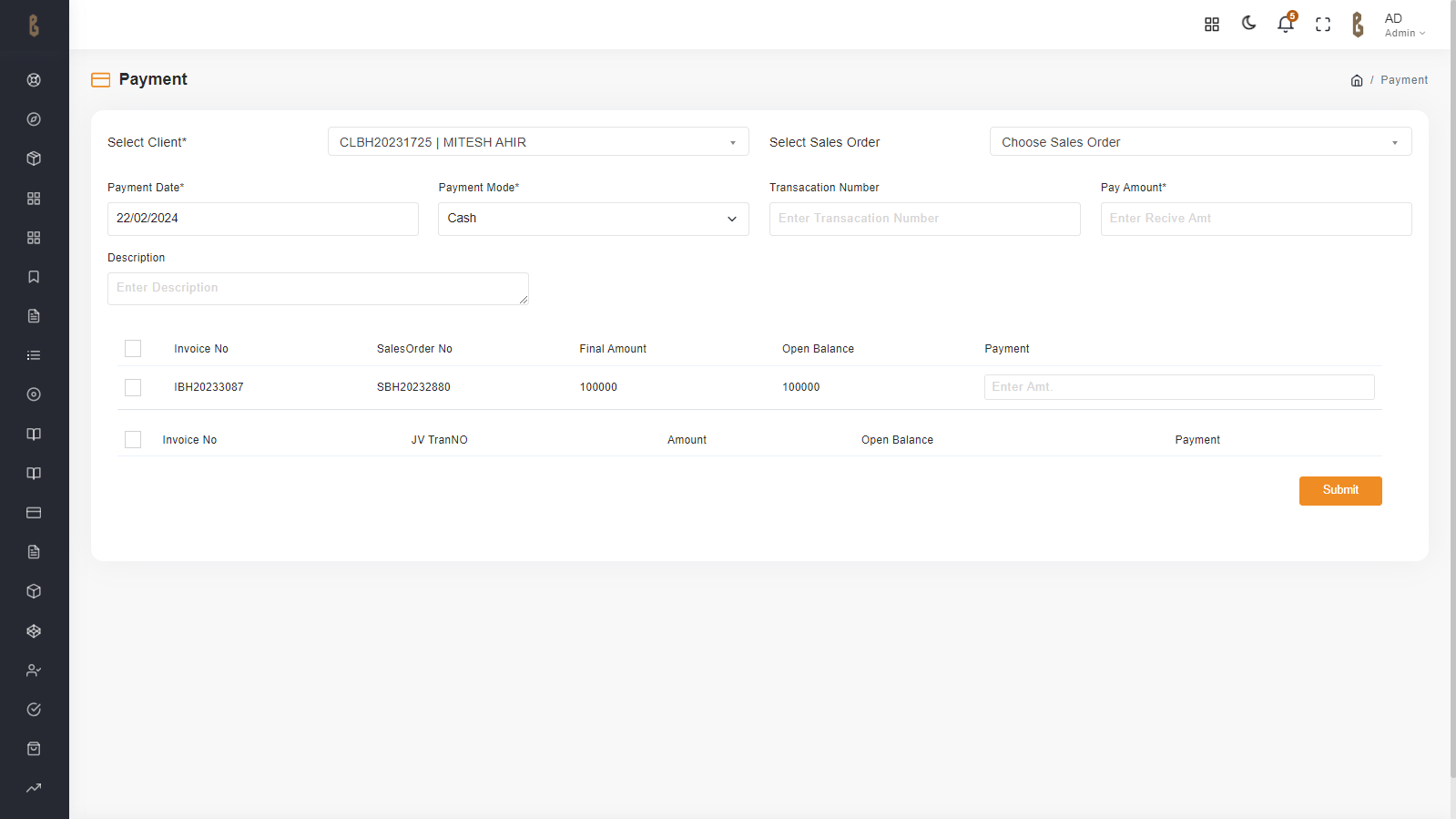Open the bookmark icon in the sidebar
This screenshot has height=819, width=1456.
[34, 277]
